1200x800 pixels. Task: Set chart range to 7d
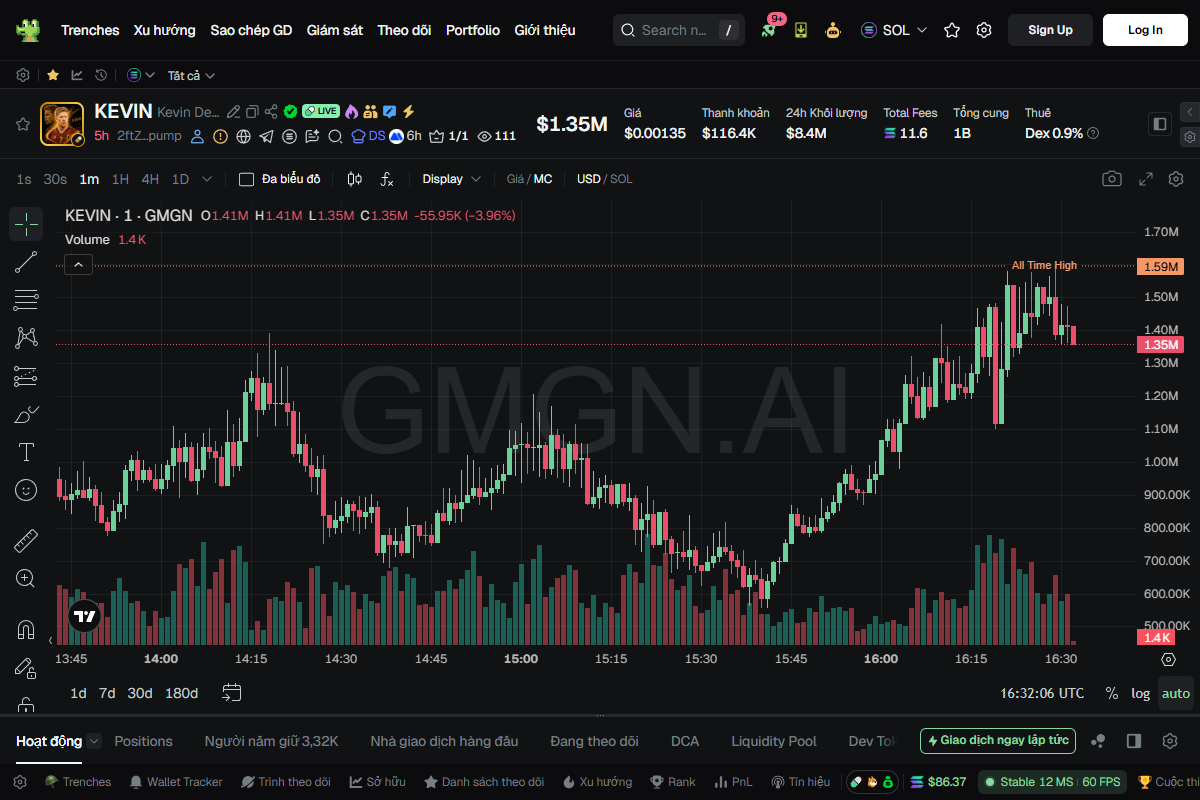click(107, 693)
